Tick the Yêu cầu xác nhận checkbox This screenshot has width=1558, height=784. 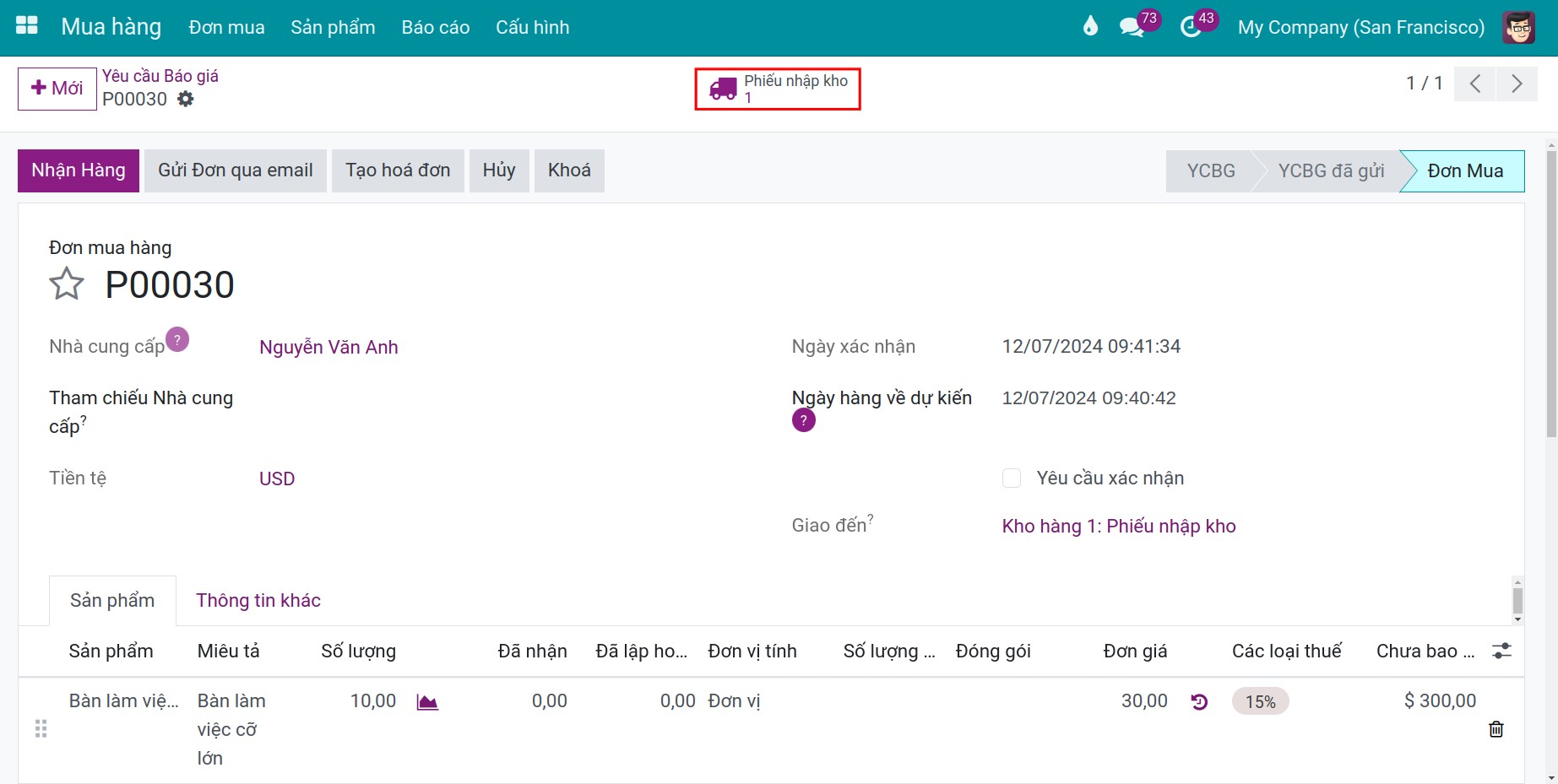coord(1012,479)
